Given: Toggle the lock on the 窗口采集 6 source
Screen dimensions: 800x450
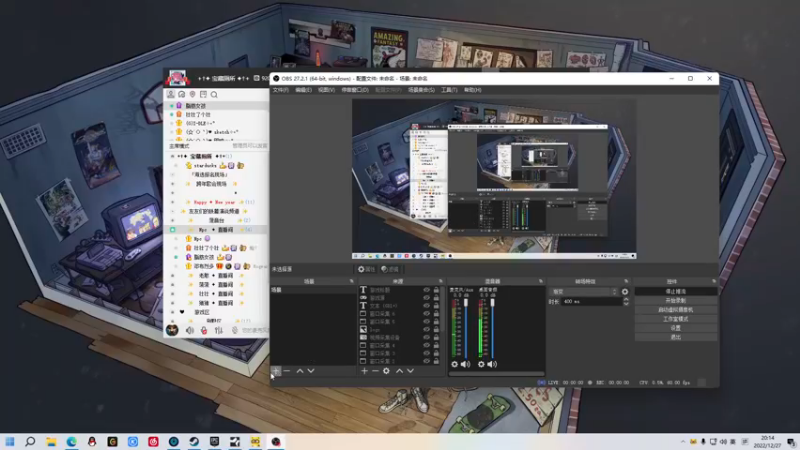Looking at the screenshot, I should point(436,314).
